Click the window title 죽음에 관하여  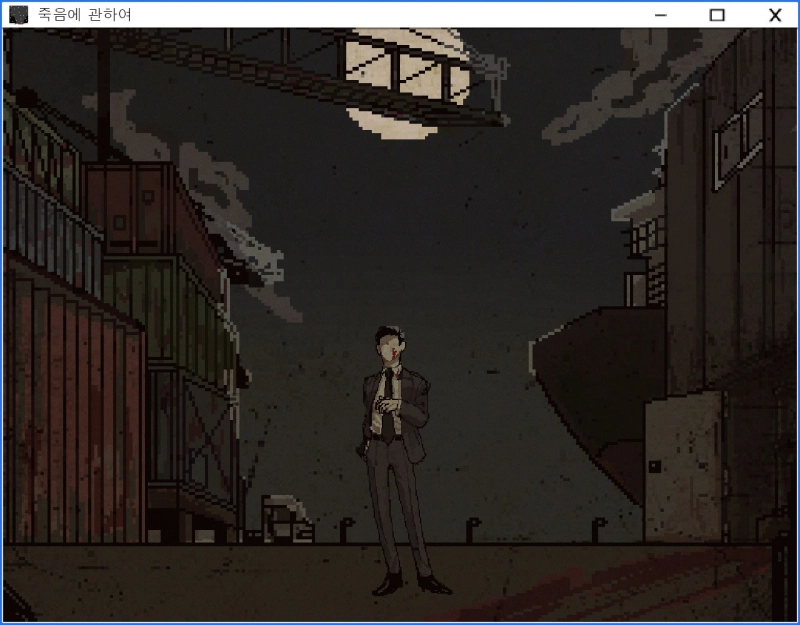click(84, 14)
